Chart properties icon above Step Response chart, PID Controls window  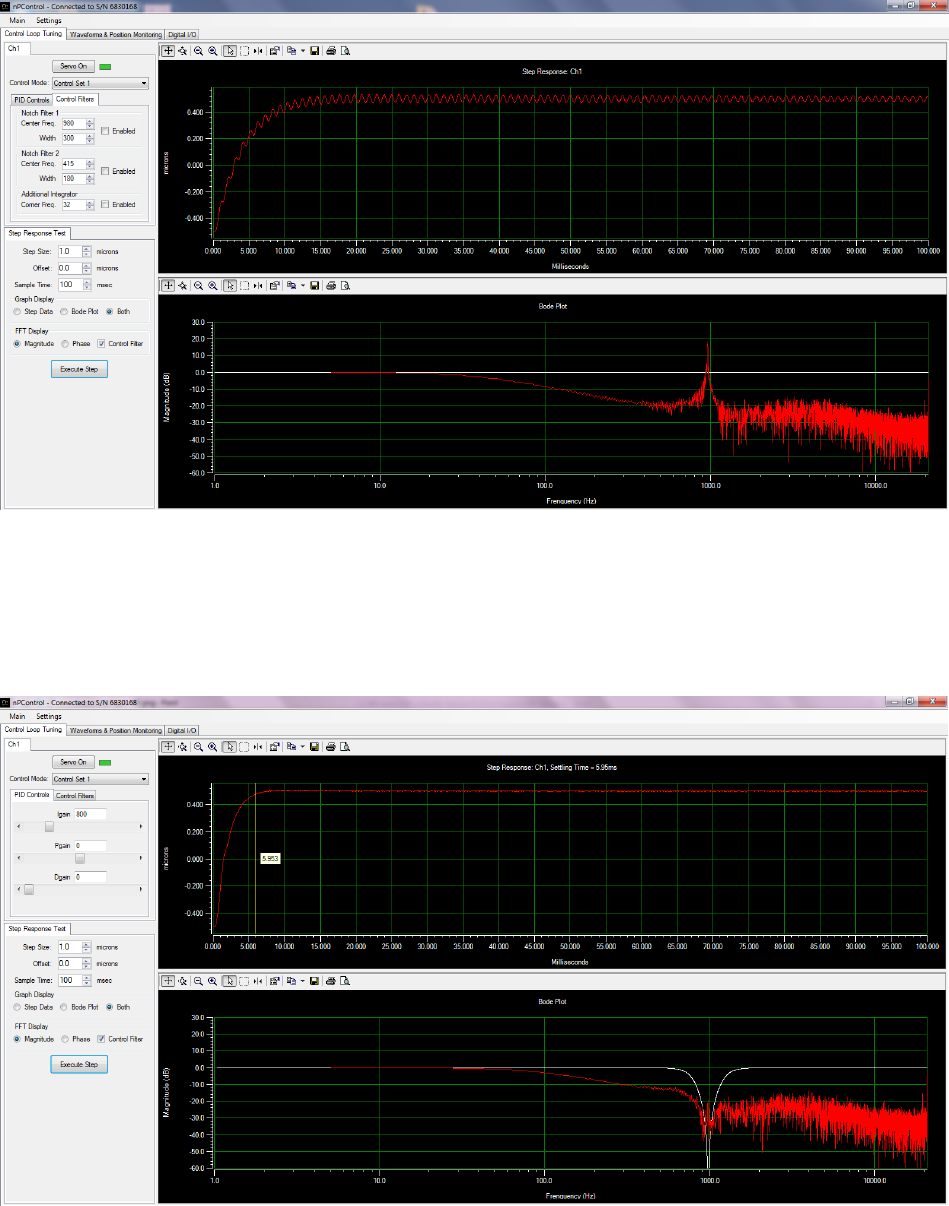274,746
